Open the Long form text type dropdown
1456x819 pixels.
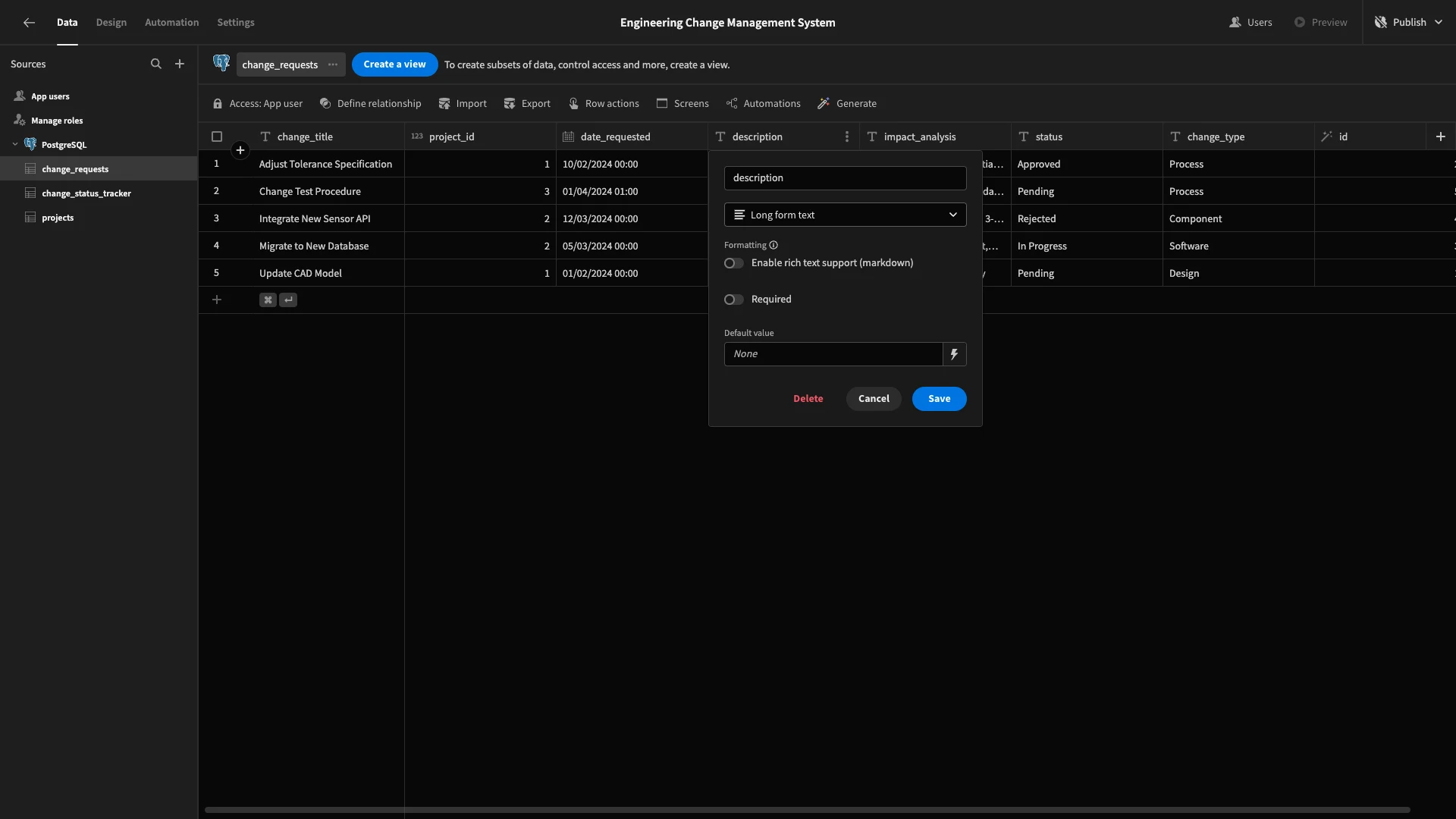coord(845,215)
